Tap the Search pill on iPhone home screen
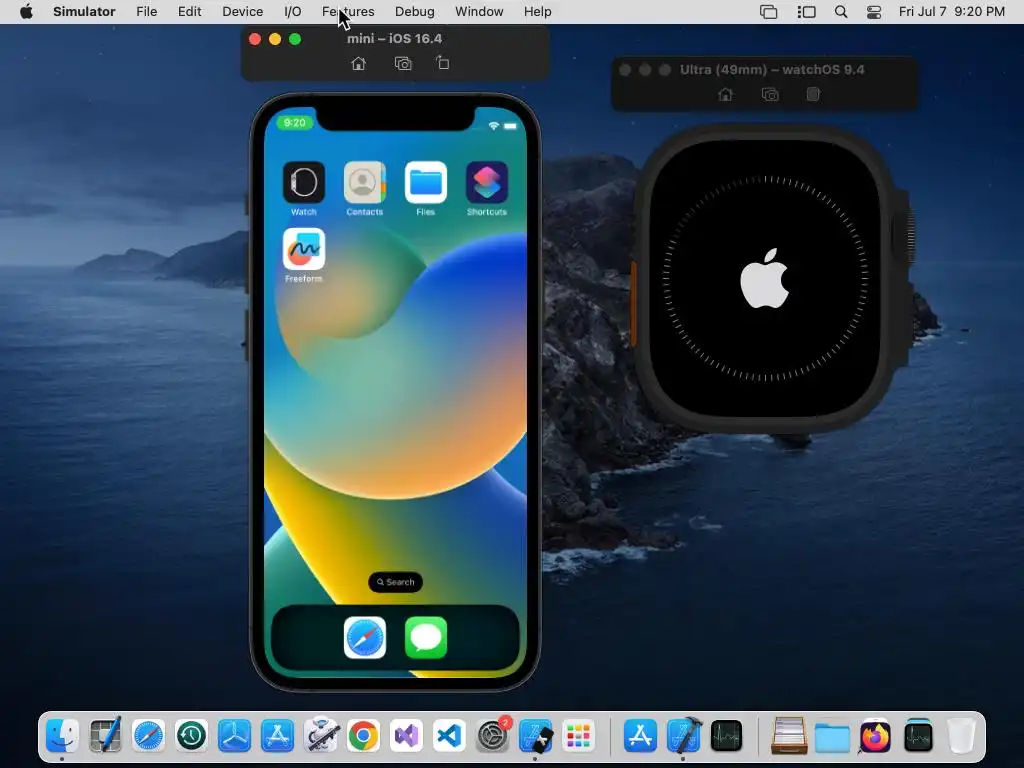Viewport: 1024px width, 768px height. point(395,582)
